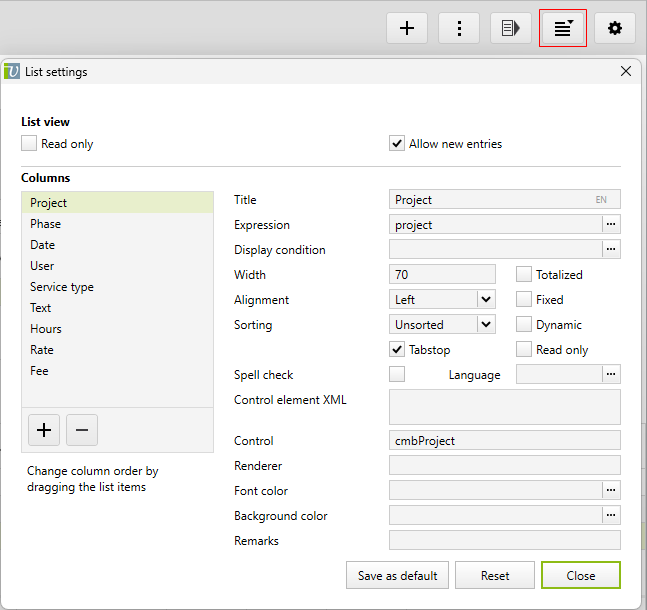Open Display condition ellipsis button
The image size is (647, 610).
611,250
